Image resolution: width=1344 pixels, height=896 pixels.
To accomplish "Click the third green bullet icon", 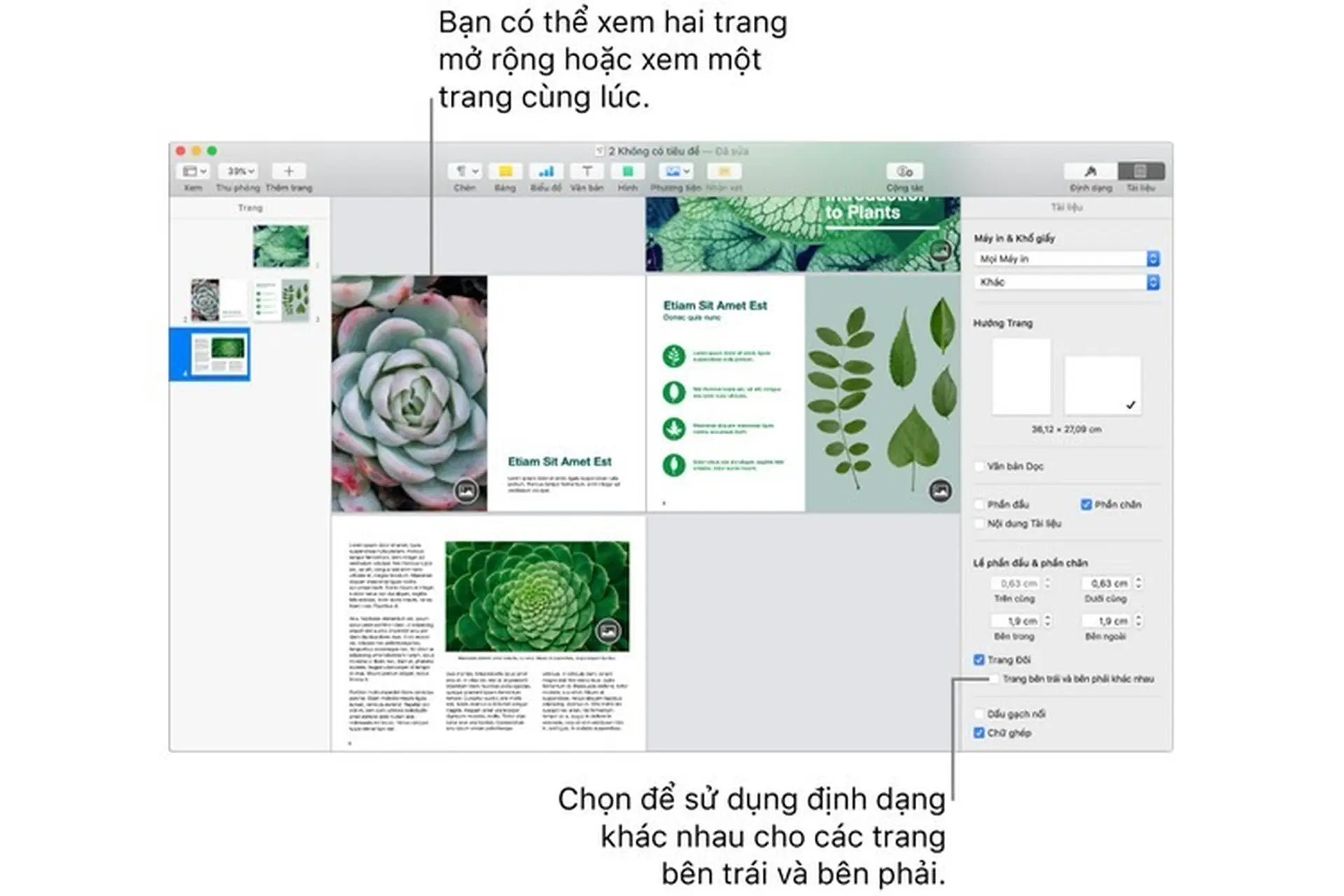I will pos(674,428).
